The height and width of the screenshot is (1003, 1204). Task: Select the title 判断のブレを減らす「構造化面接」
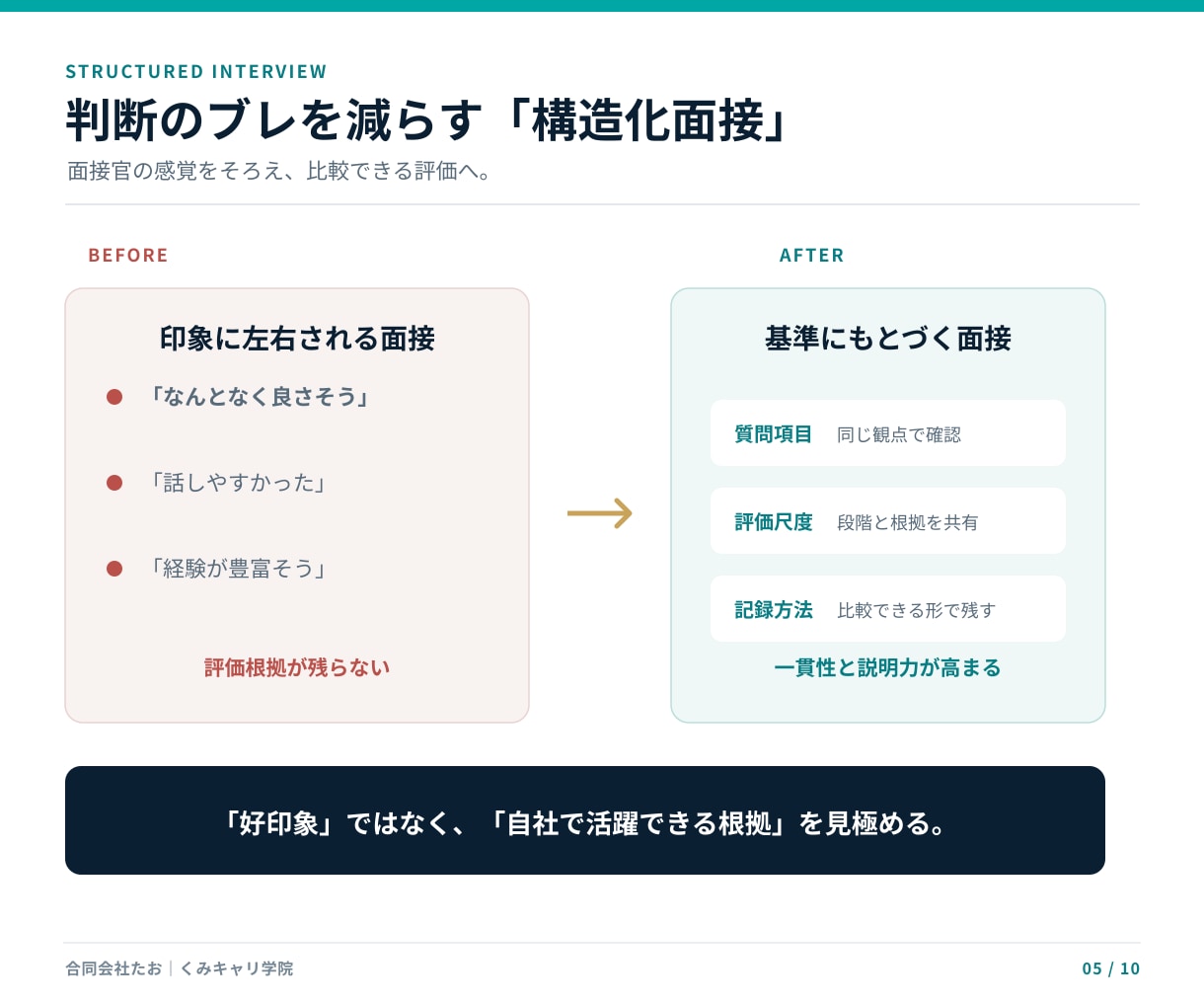pyautogui.click(x=427, y=120)
